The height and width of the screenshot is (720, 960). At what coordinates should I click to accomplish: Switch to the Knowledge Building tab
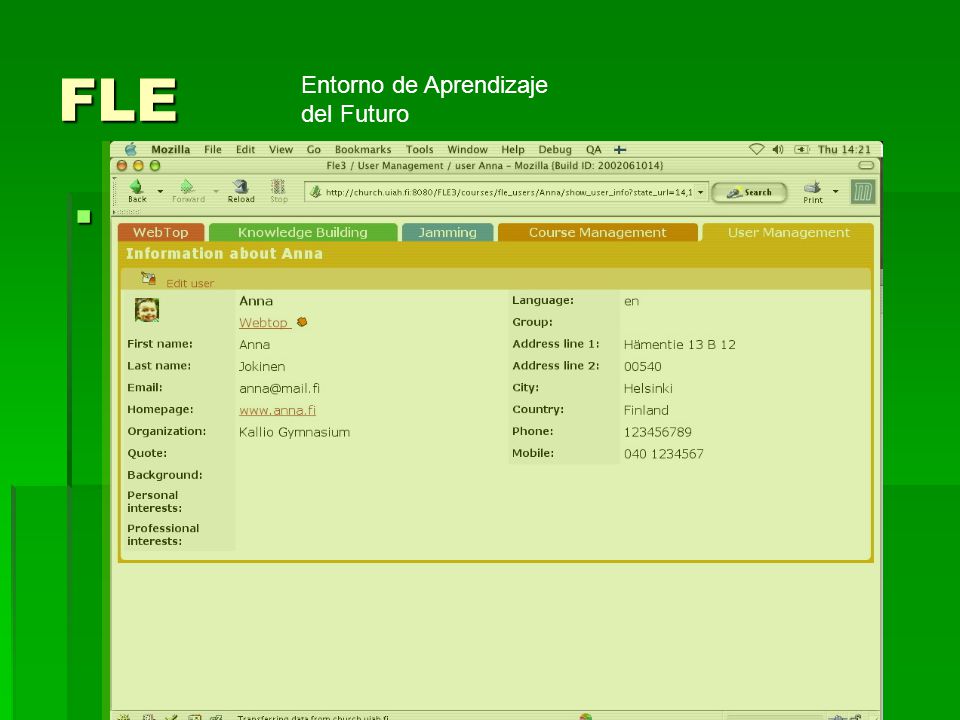(x=303, y=233)
